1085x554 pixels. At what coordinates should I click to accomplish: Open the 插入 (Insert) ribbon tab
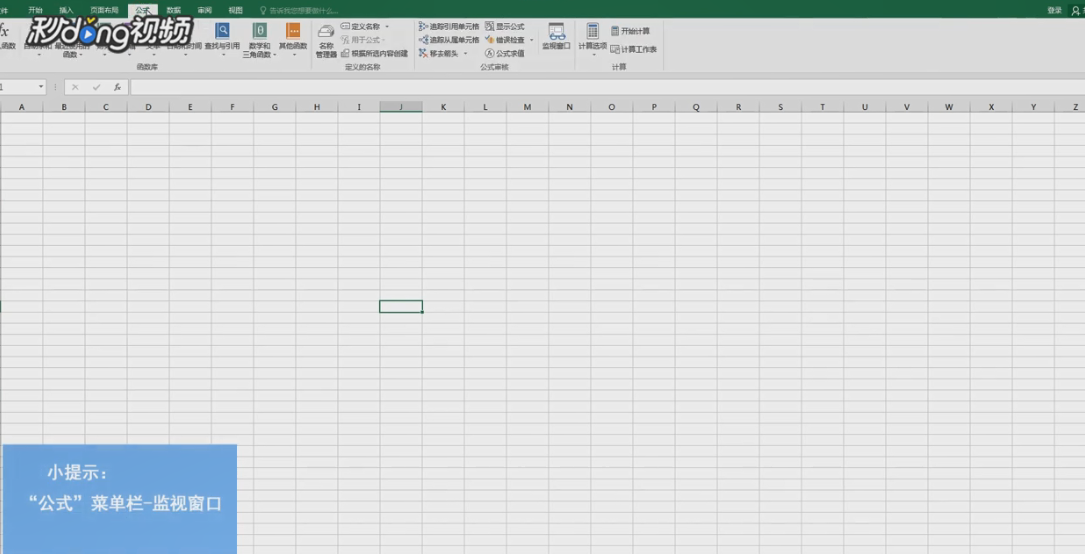[x=66, y=10]
